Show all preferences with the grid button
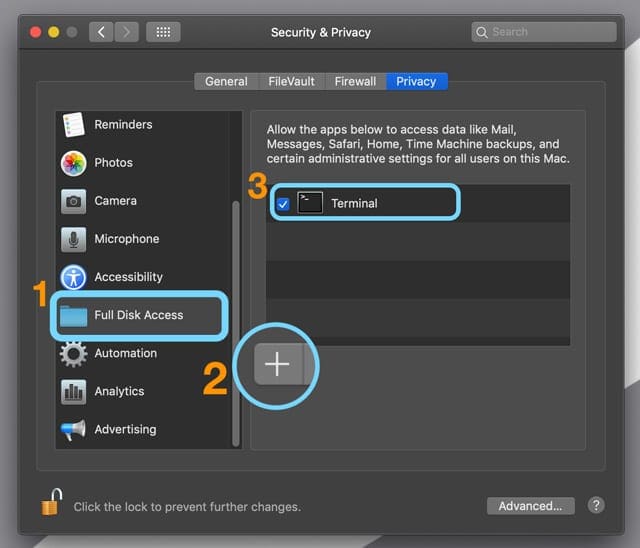The width and height of the screenshot is (640, 548). (163, 32)
